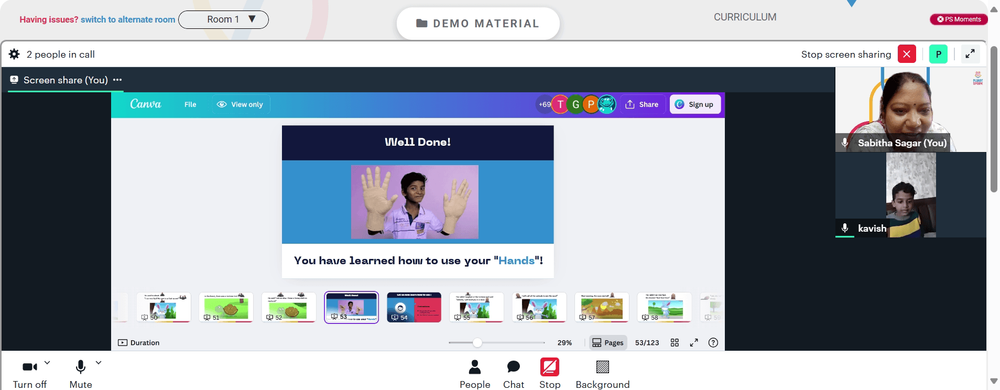Select collaborator avatar G
1000x390 pixels.
[576, 105]
